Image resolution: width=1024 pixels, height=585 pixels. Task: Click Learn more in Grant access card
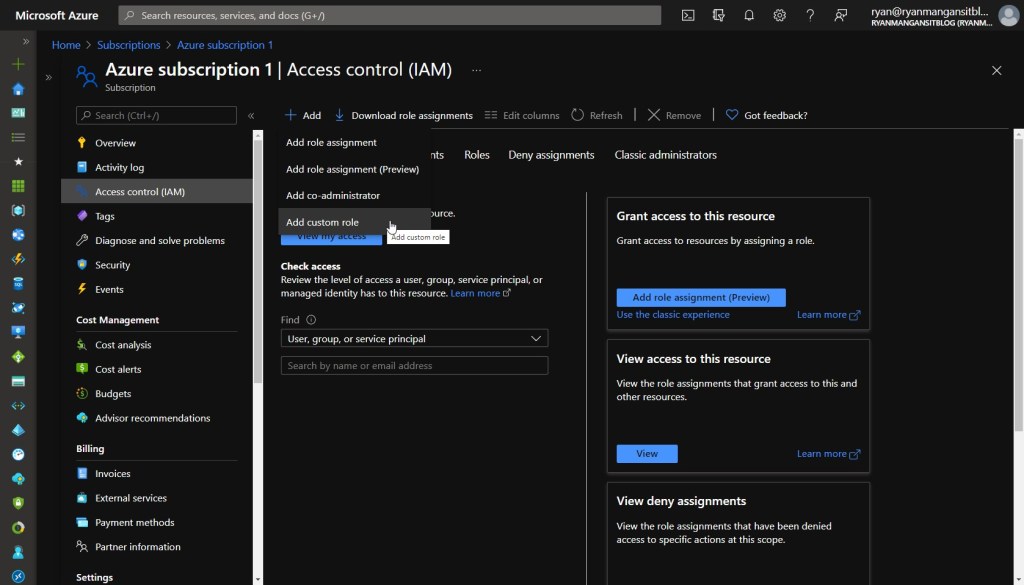pyautogui.click(x=828, y=315)
